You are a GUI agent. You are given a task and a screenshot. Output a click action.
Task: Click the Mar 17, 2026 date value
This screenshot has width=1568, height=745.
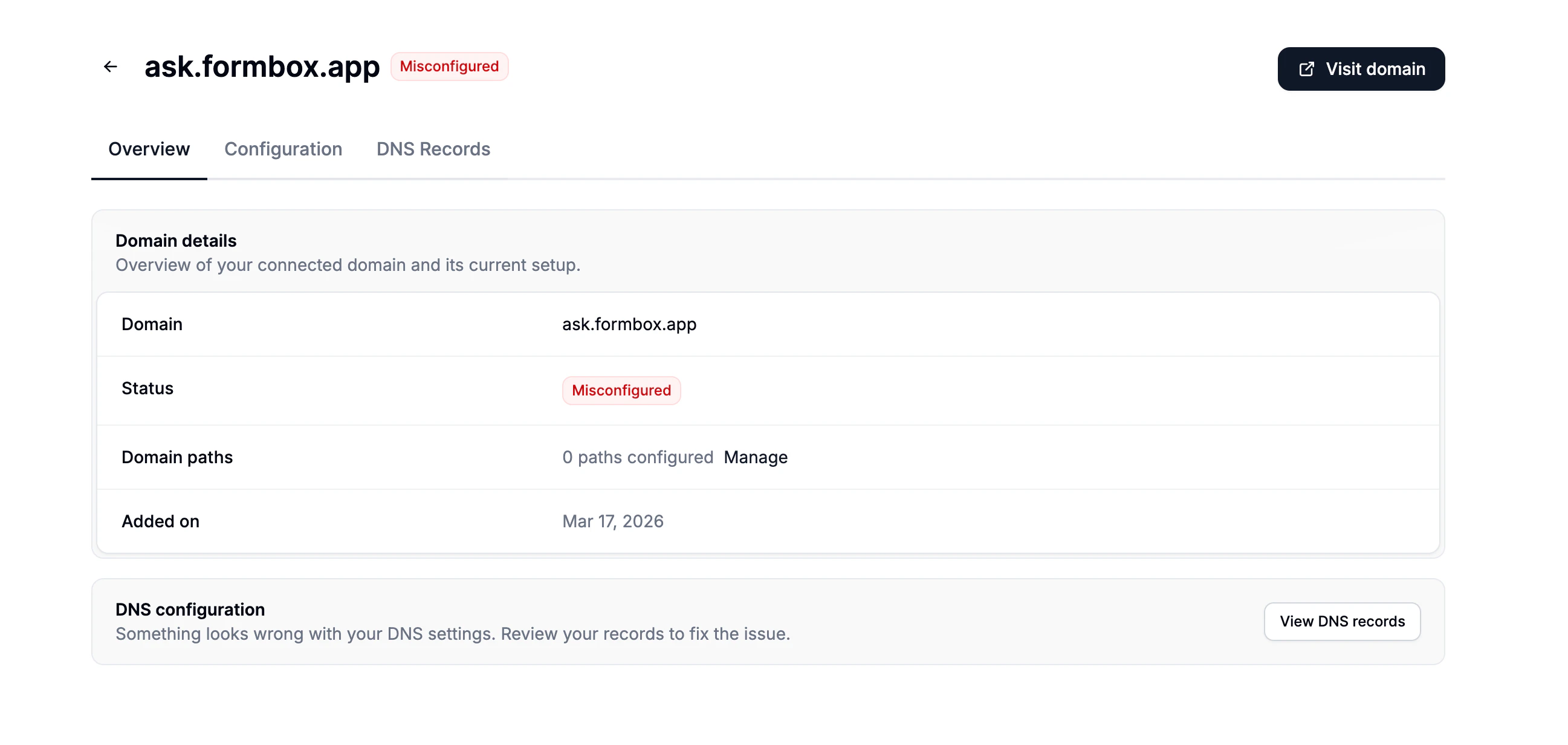(612, 521)
